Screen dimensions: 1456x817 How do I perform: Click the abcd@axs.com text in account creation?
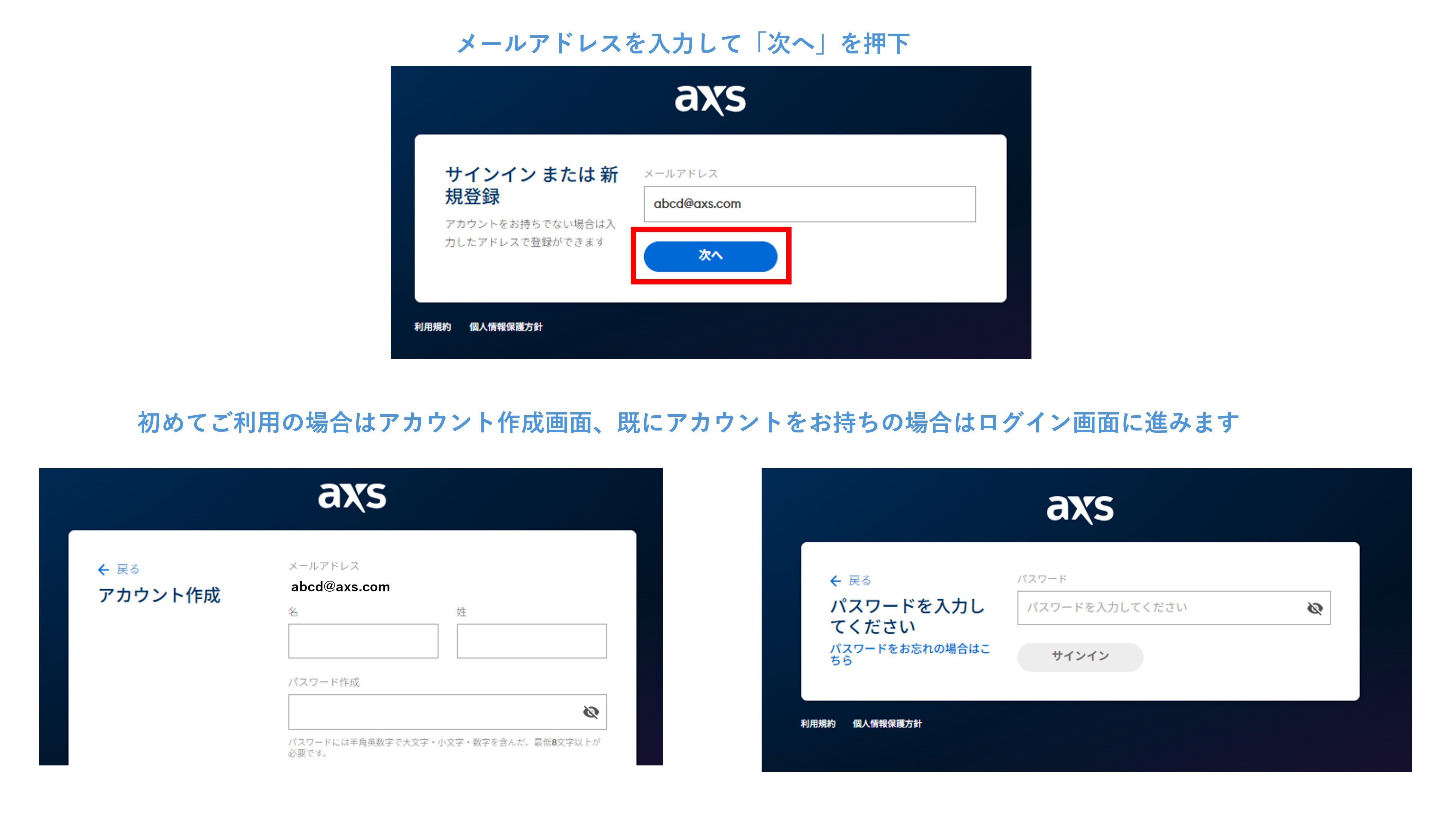pos(340,587)
